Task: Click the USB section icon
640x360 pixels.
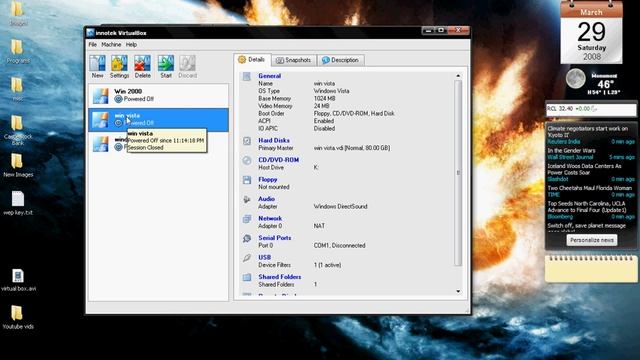Action: click(247, 258)
